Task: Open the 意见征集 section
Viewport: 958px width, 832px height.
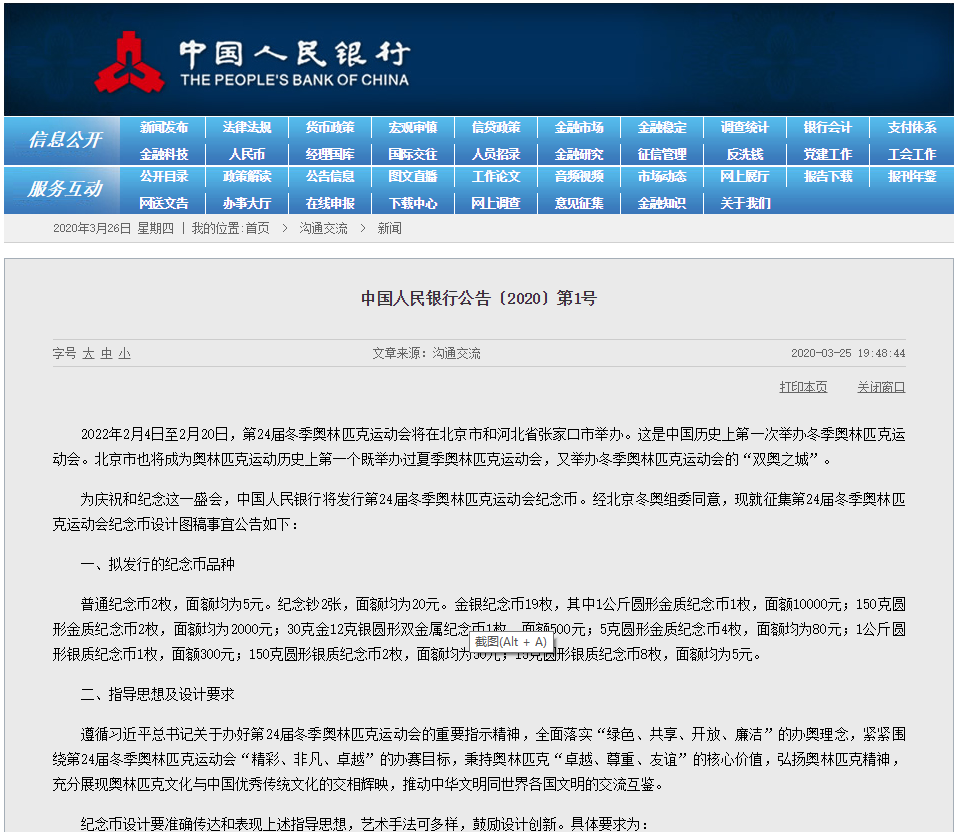Action: point(579,203)
